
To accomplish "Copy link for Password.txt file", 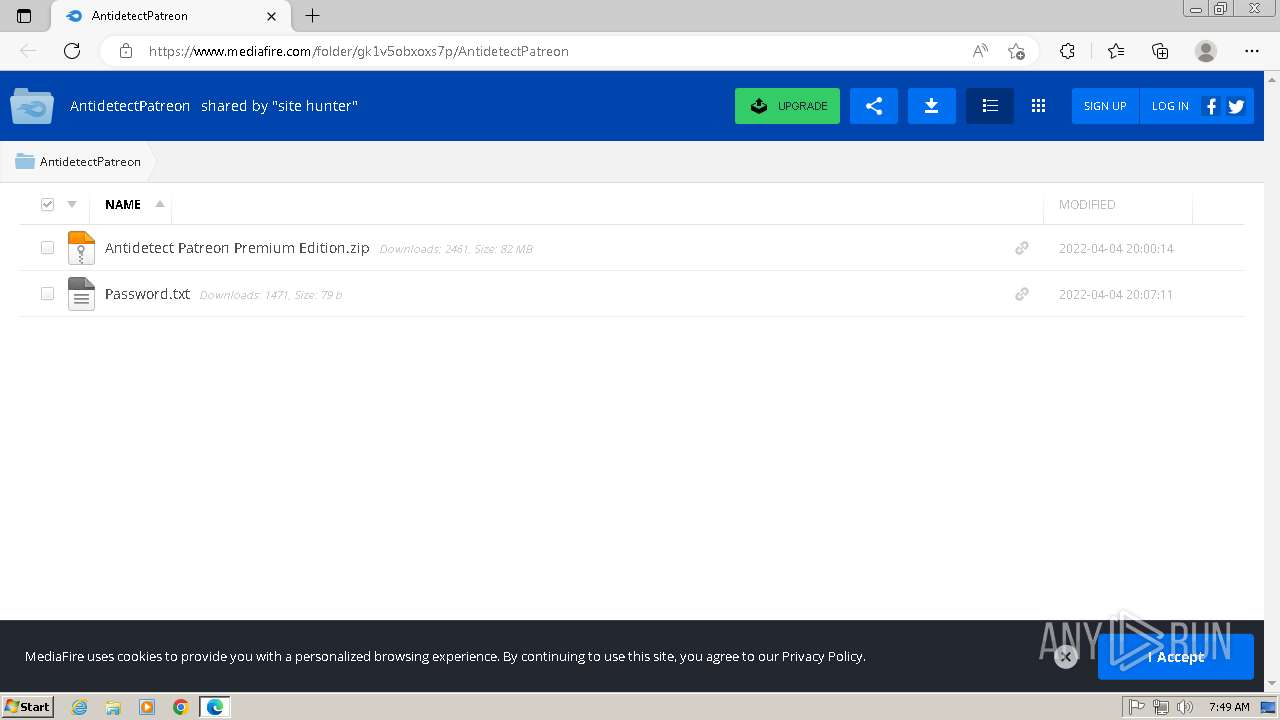I will (x=1021, y=294).
